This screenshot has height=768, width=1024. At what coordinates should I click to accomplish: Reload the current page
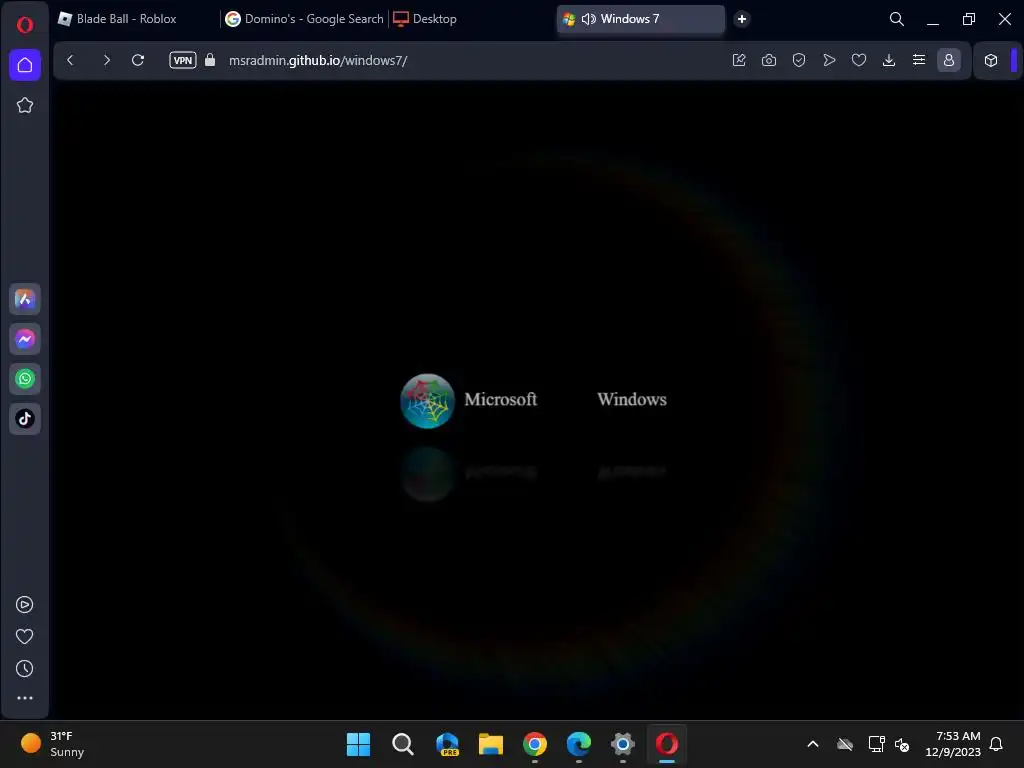(138, 60)
